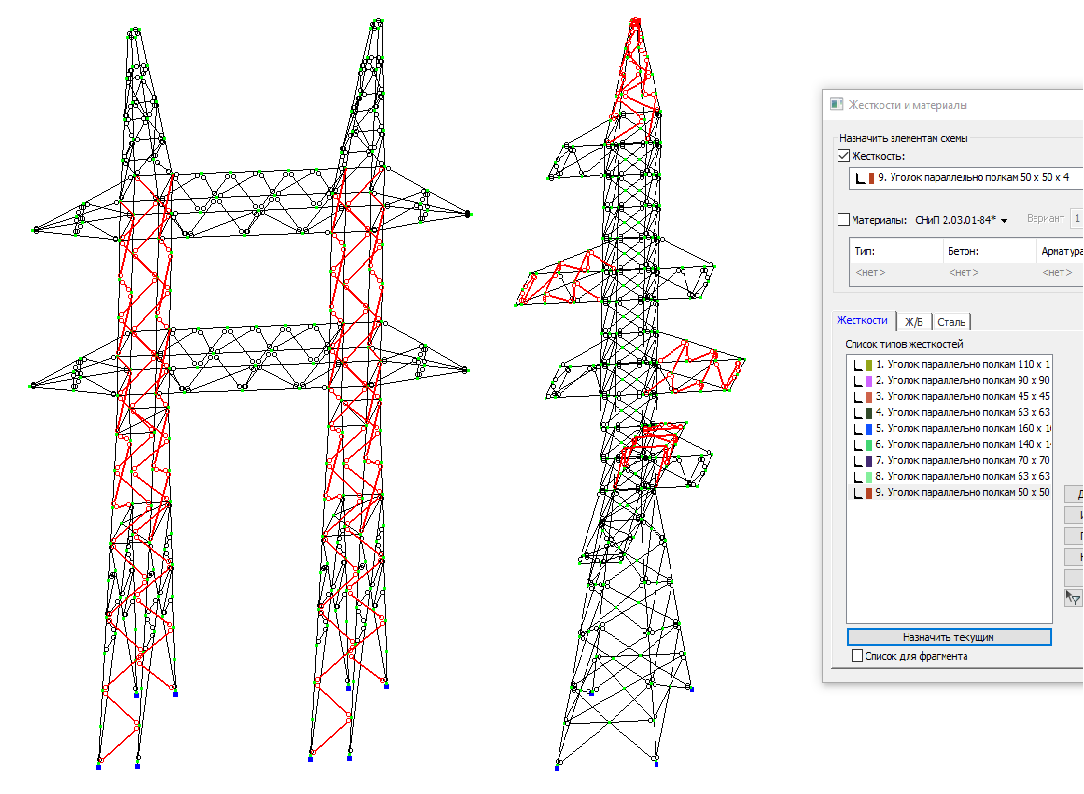Viewport: 1084px width, 794px height.
Task: Click the Бетон column <нет> cell
Action: point(963,272)
